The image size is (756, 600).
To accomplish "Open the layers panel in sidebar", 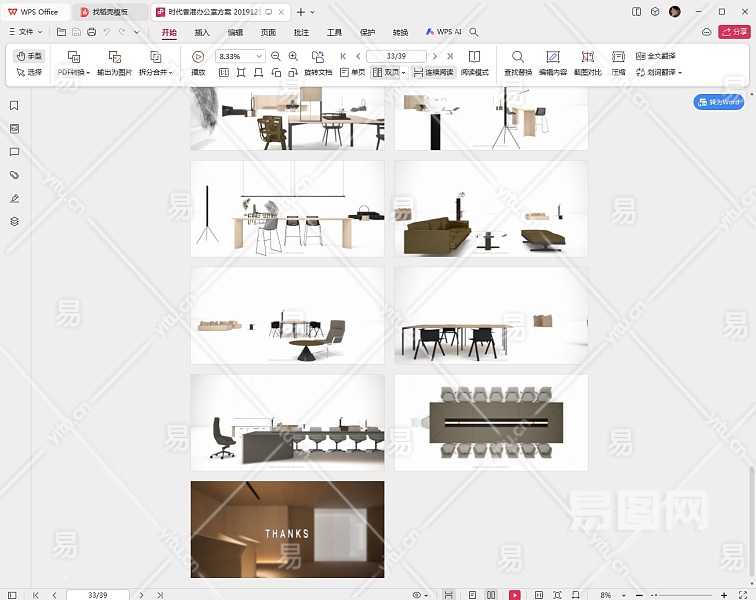I will point(14,221).
